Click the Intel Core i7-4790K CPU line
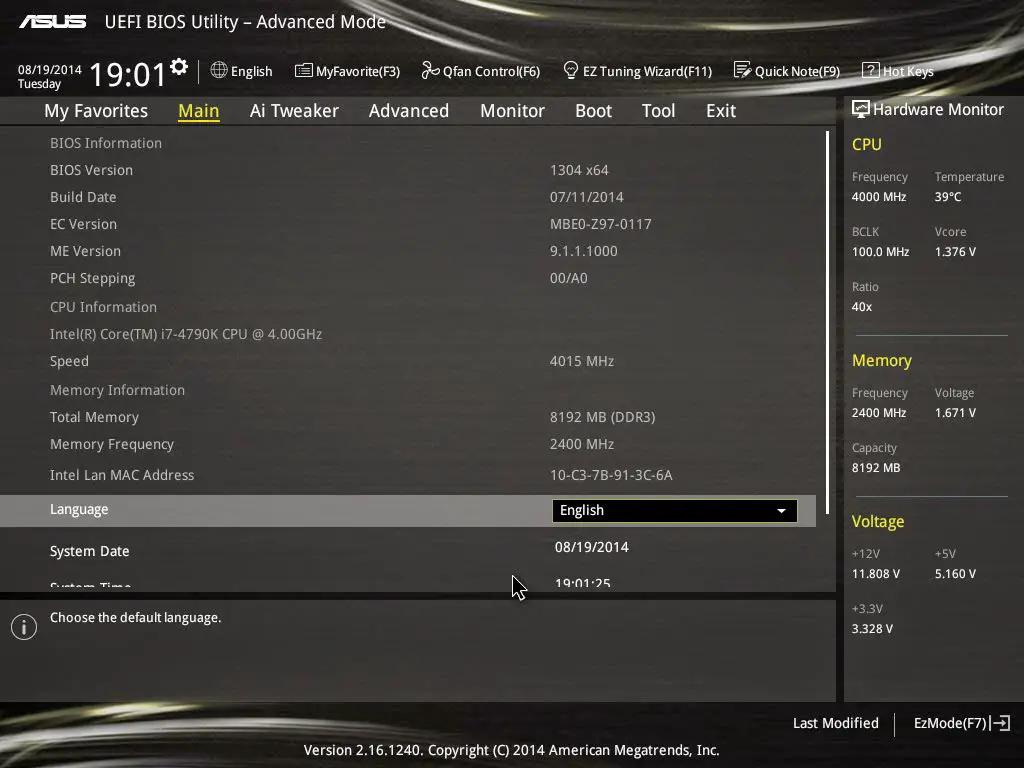Image resolution: width=1024 pixels, height=768 pixels. click(186, 334)
